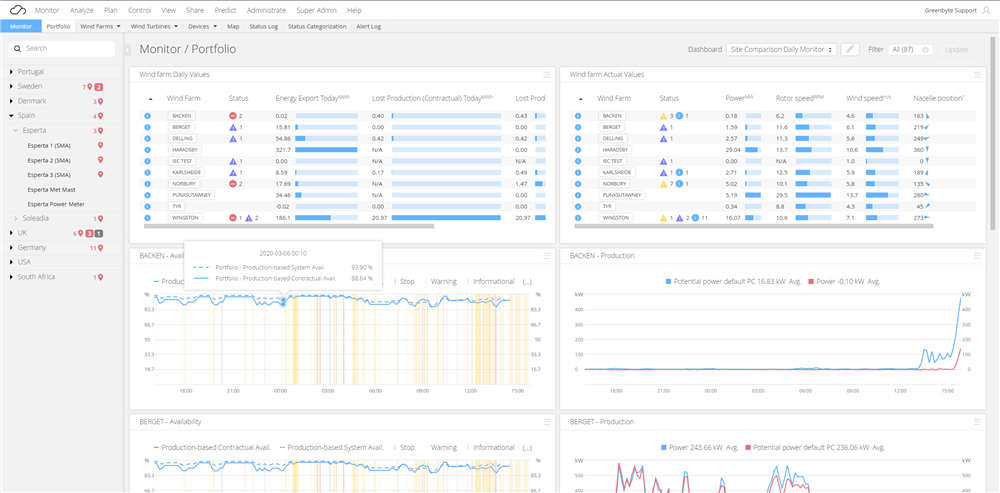Click the dashboard link icon button
Screen dimensions: 1000x493
[x=849, y=50]
